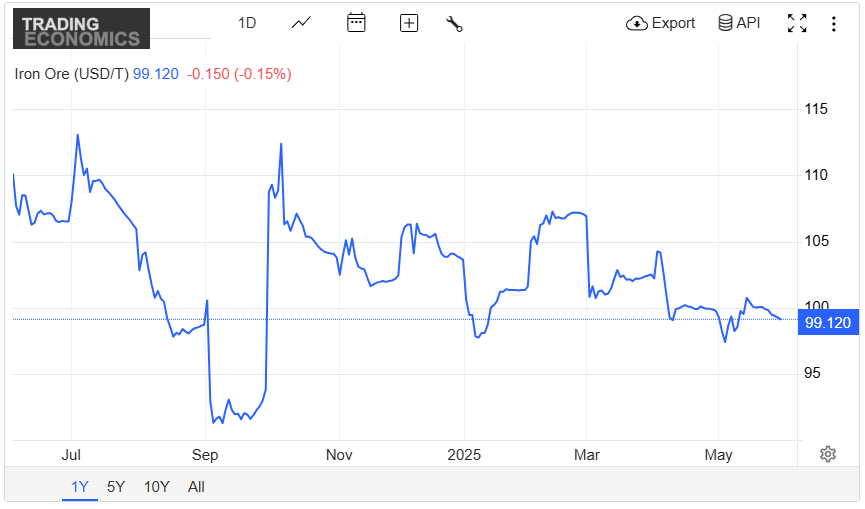Open the calendar date range picker
The height and width of the screenshot is (509, 865).
[x=356, y=23]
